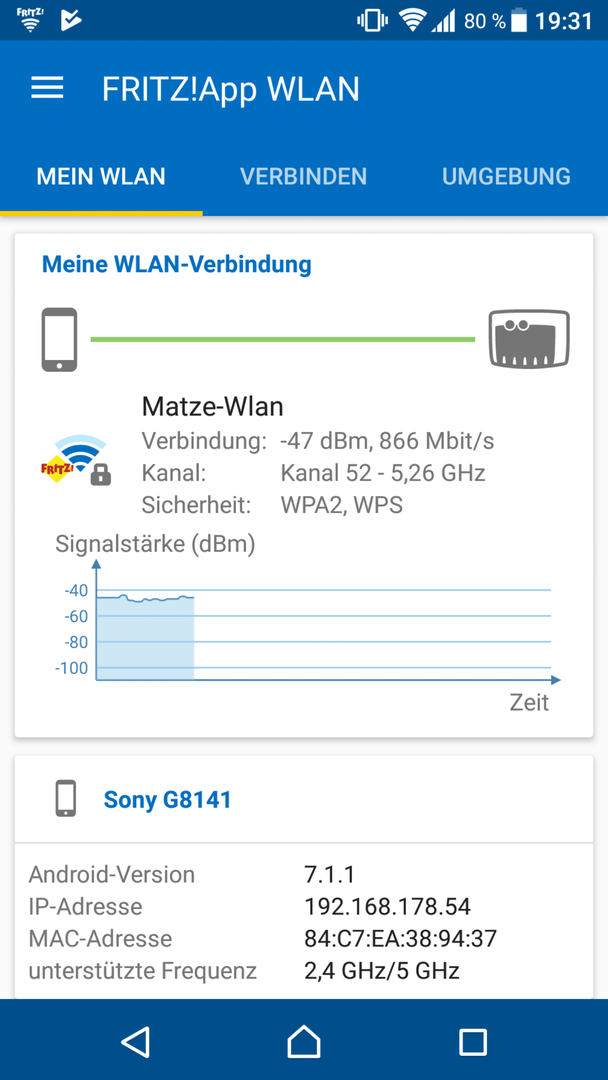Tap the phone icon beside Sony G8141
Viewport: 608px width, 1080px height.
pyautogui.click(x=66, y=799)
